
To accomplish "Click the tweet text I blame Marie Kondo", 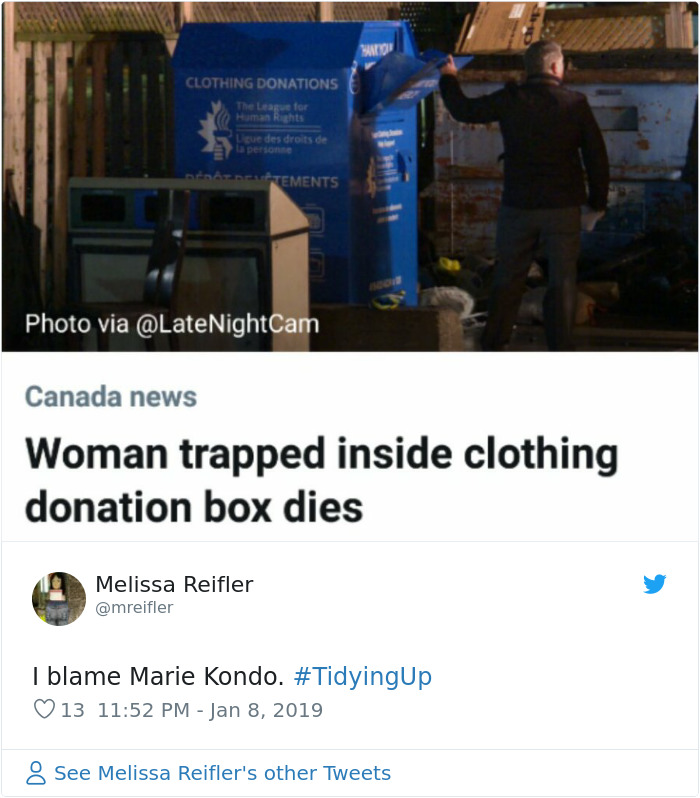I will 158,676.
